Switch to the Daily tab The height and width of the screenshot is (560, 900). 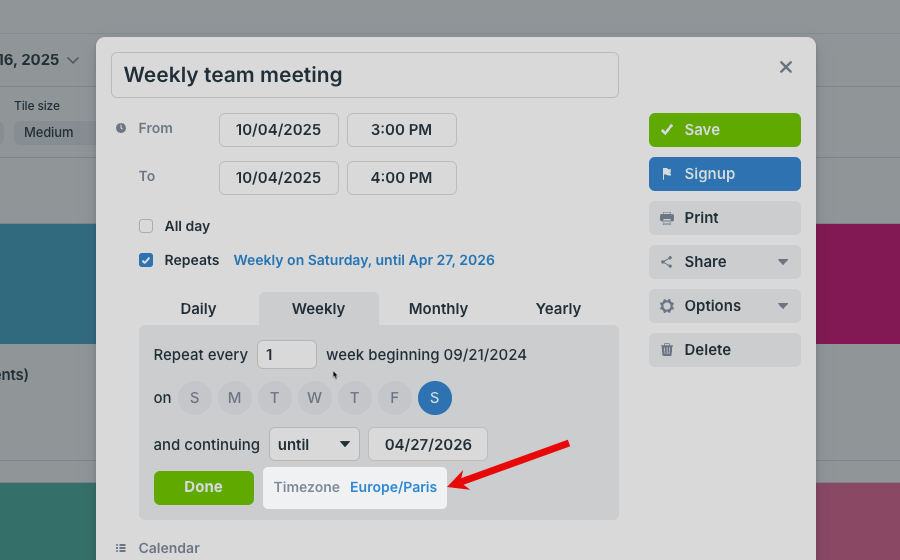198,309
